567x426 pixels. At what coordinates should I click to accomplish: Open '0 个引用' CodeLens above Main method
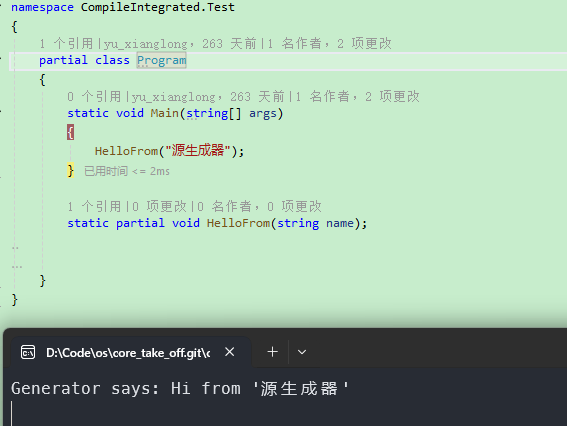tap(94, 97)
